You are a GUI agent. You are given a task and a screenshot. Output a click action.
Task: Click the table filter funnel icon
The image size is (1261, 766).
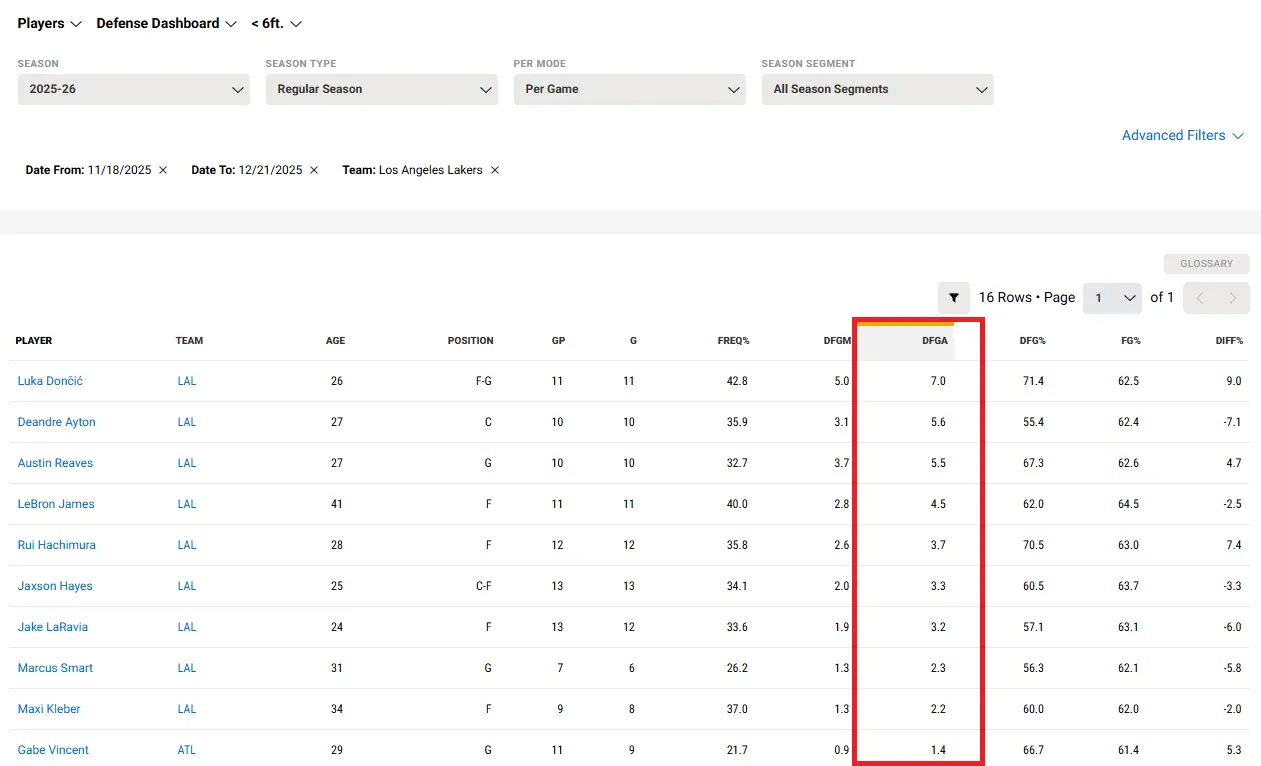(954, 298)
